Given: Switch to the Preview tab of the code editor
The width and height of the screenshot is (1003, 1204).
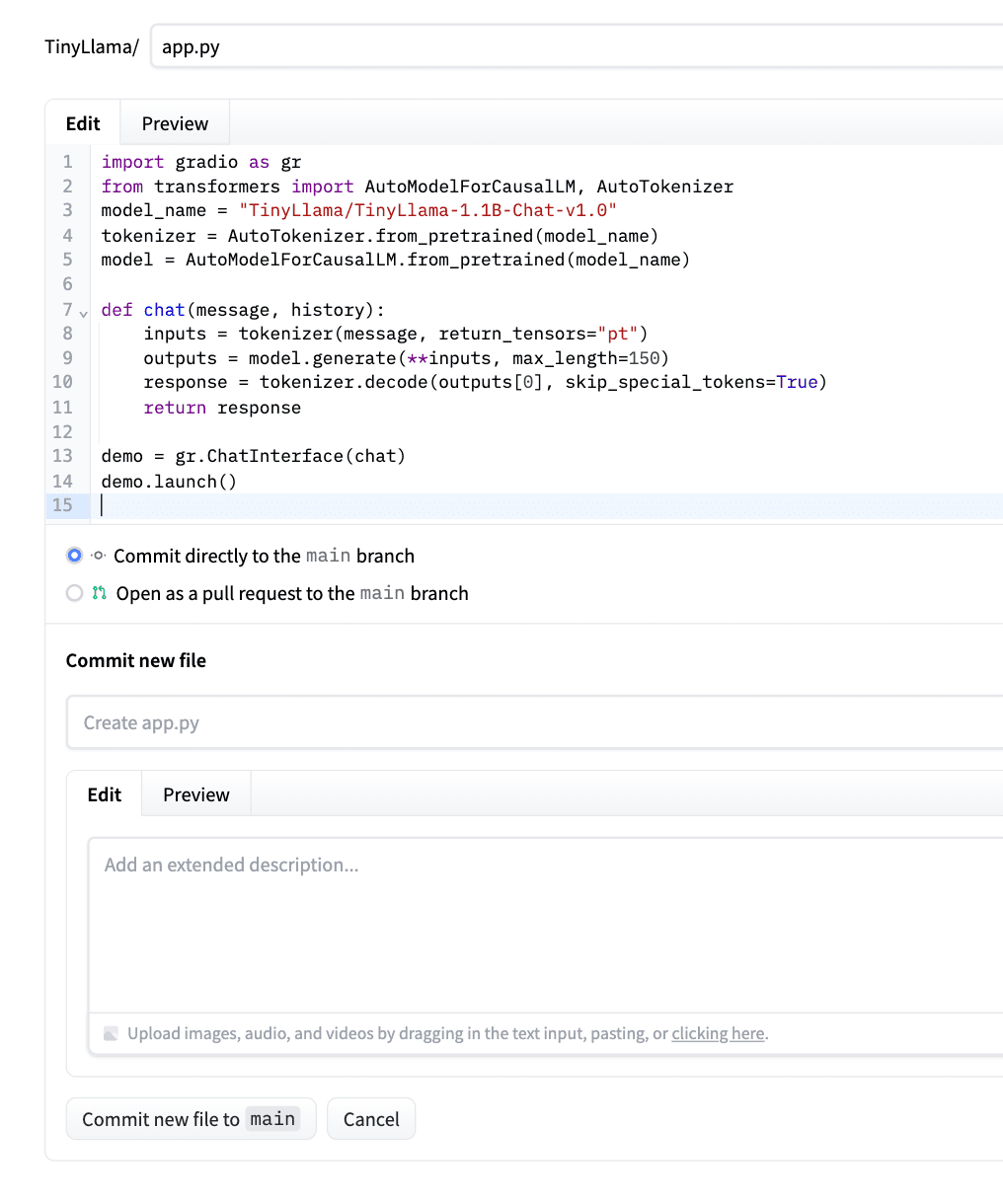Looking at the screenshot, I should pos(174,122).
